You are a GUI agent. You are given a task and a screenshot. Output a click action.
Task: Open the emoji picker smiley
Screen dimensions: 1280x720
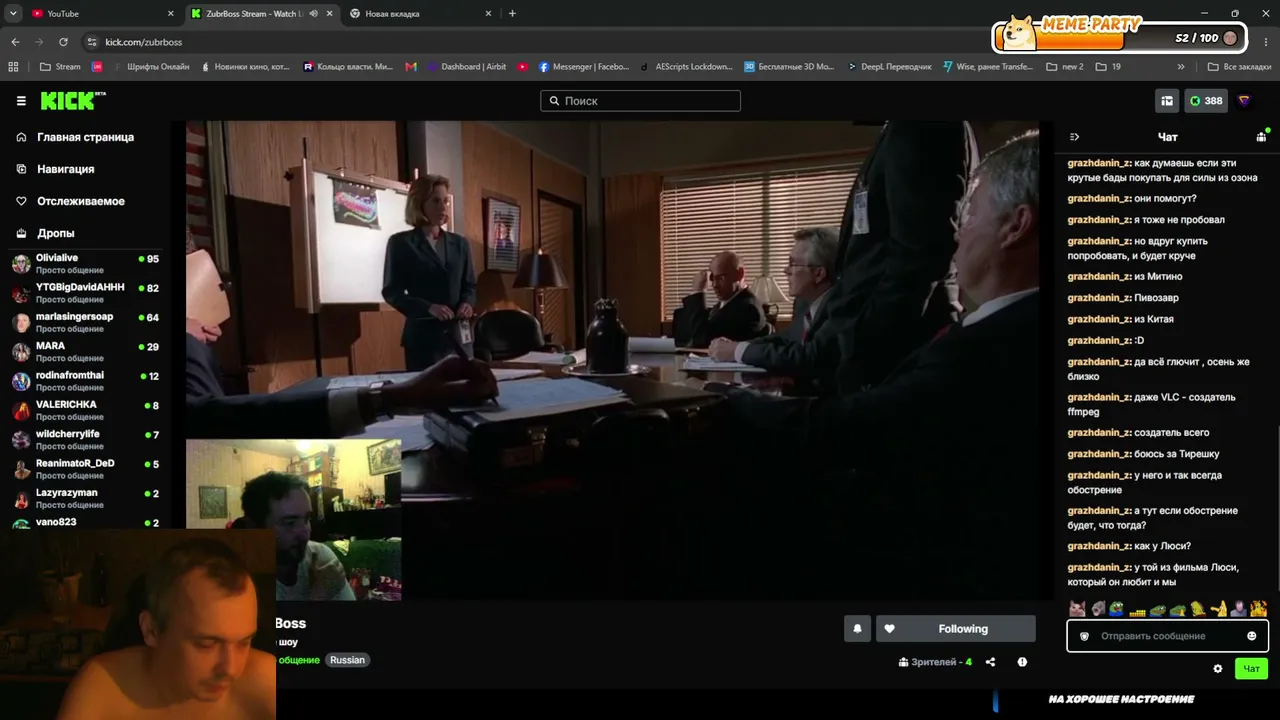click(x=1252, y=636)
